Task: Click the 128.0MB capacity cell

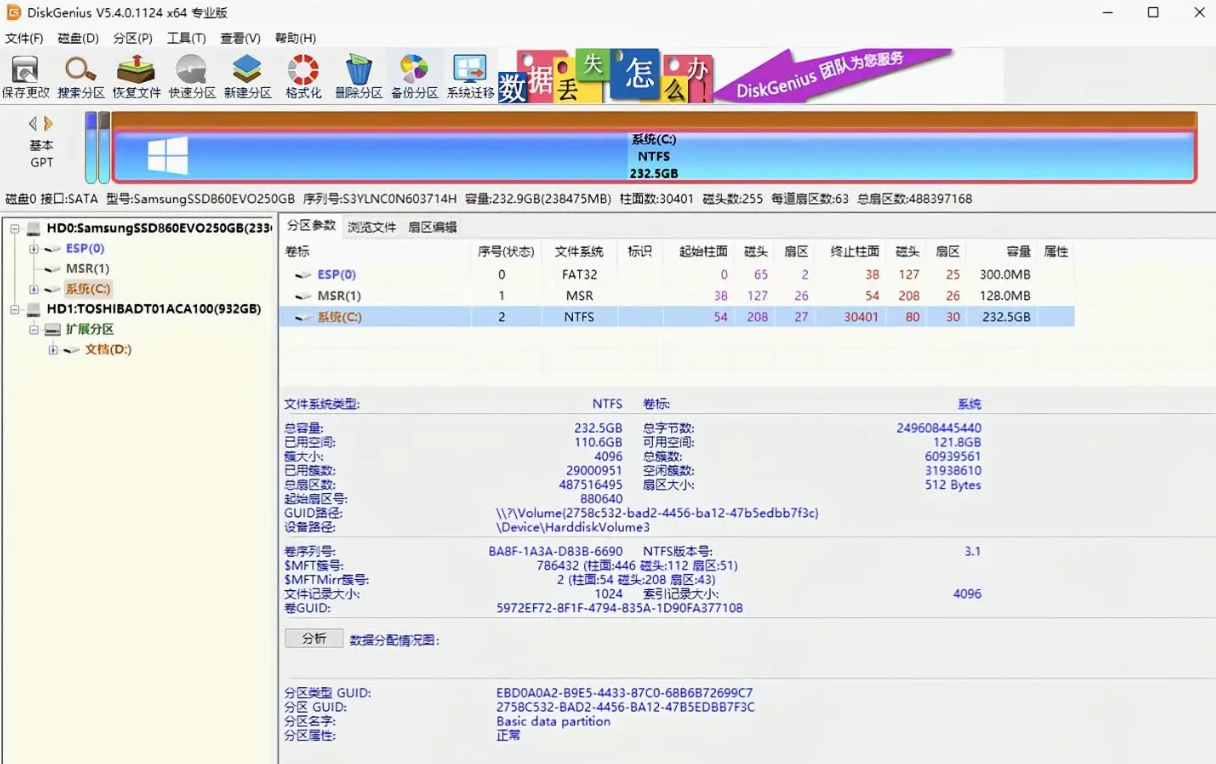Action: pos(1005,295)
